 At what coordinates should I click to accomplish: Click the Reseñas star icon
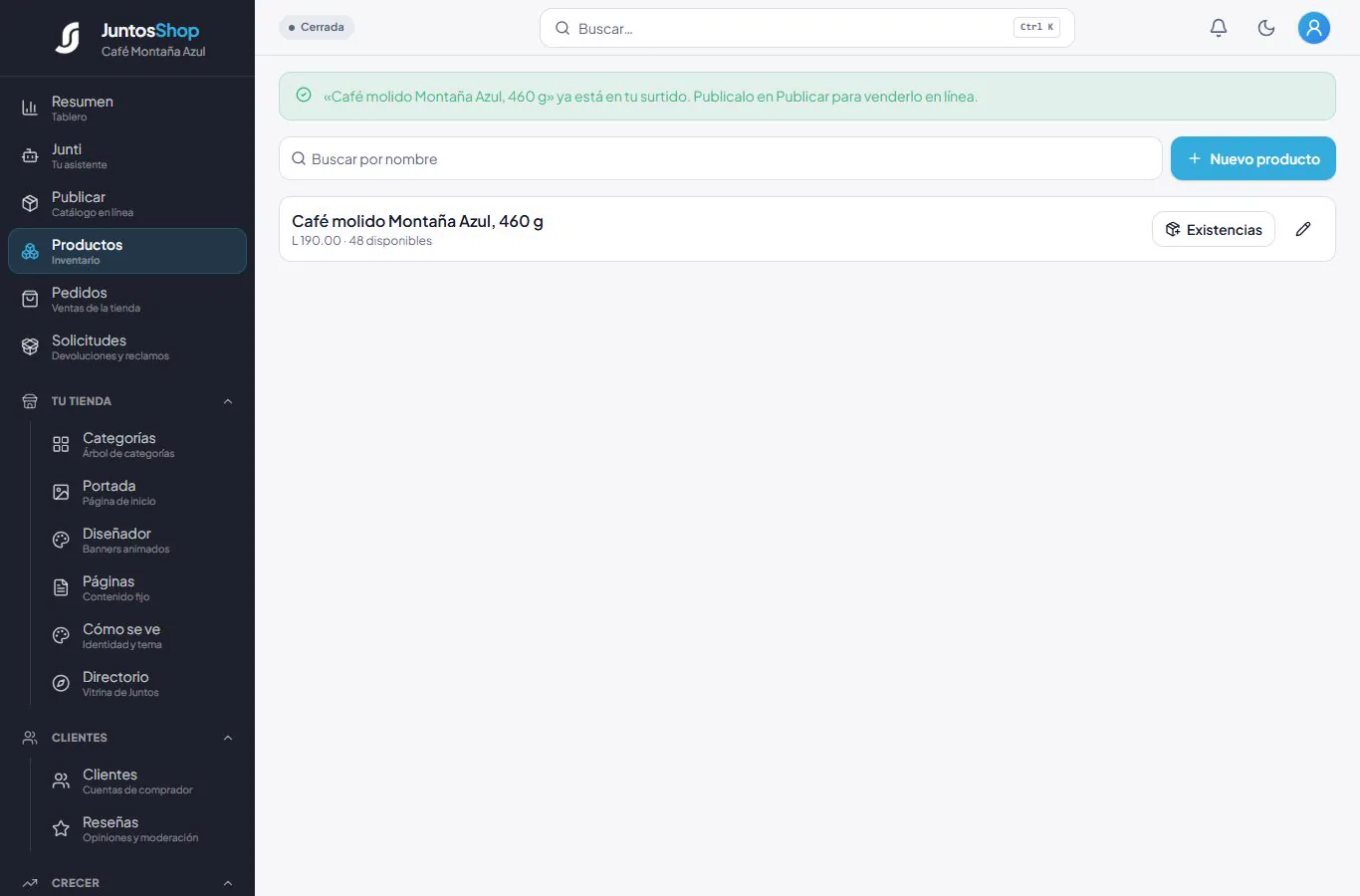coord(61,828)
